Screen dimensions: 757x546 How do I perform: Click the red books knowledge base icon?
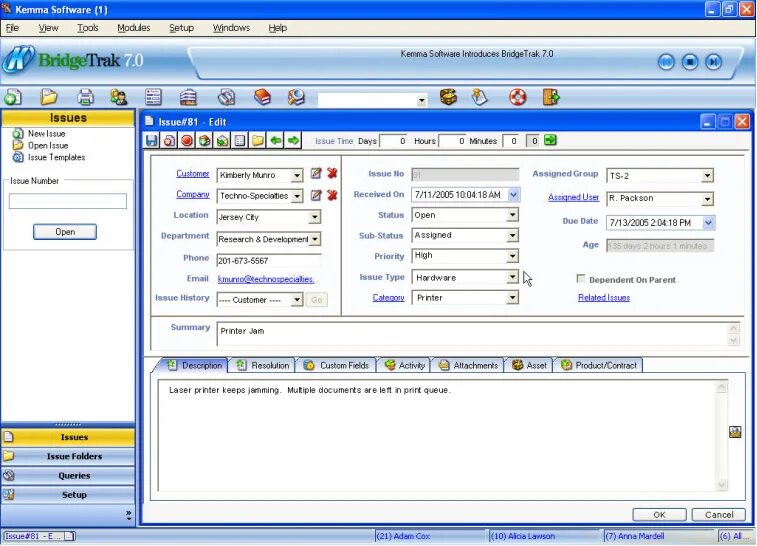[262, 98]
